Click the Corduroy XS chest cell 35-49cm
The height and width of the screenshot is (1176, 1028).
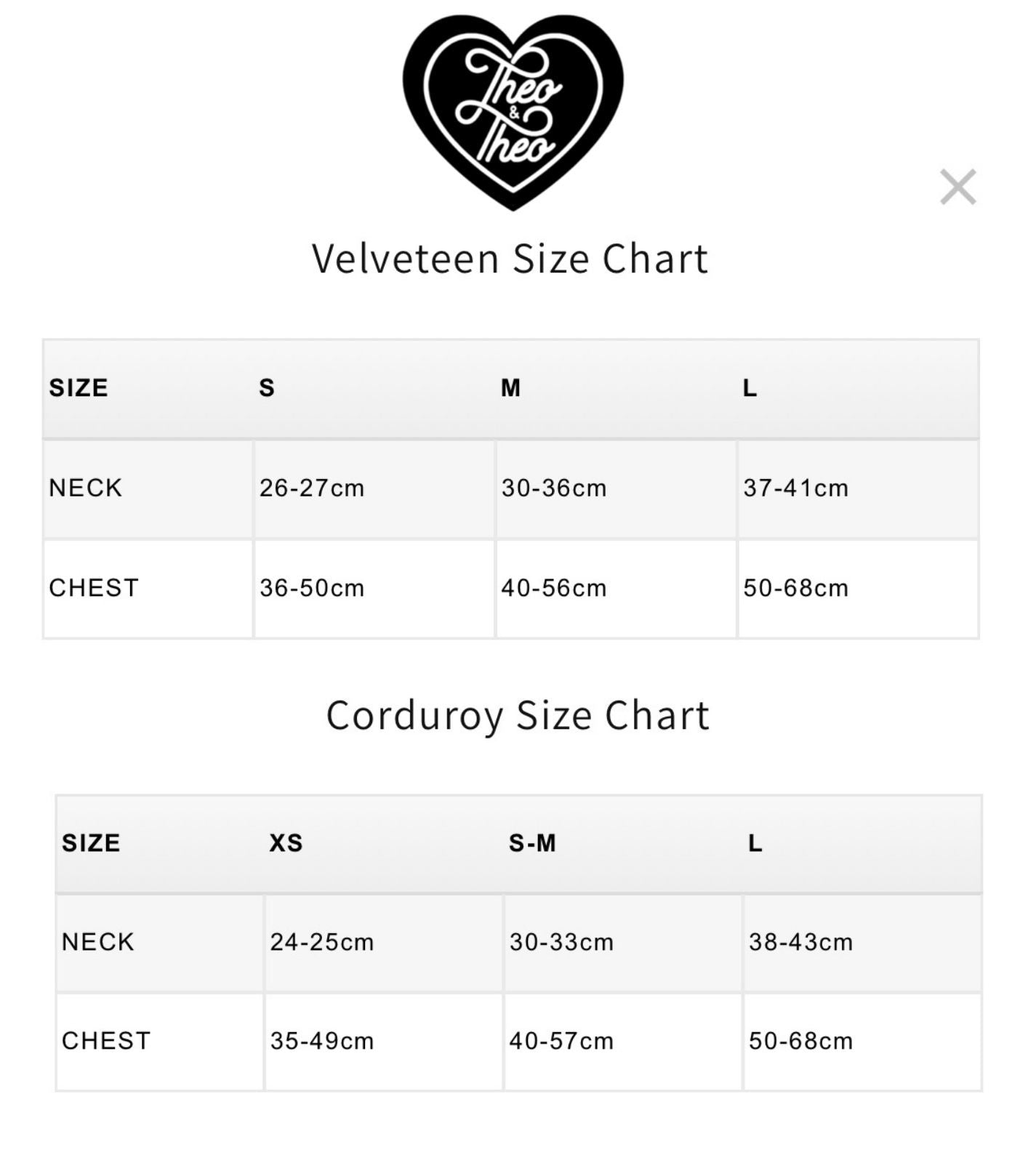tap(384, 1042)
